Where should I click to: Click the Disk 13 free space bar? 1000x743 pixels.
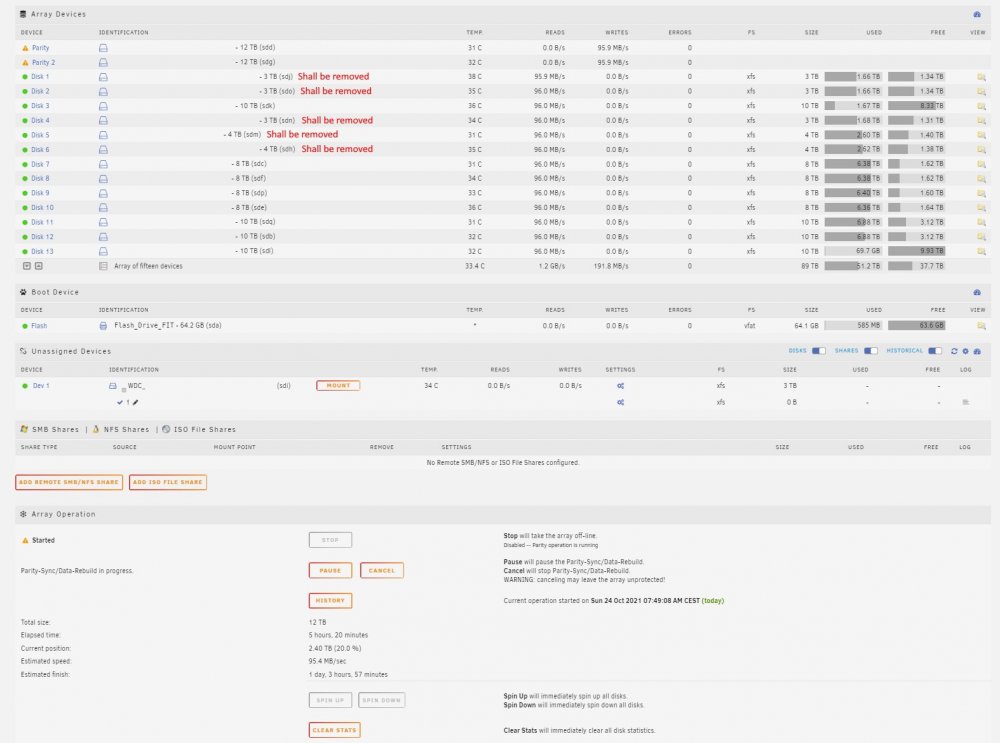[x=916, y=251]
